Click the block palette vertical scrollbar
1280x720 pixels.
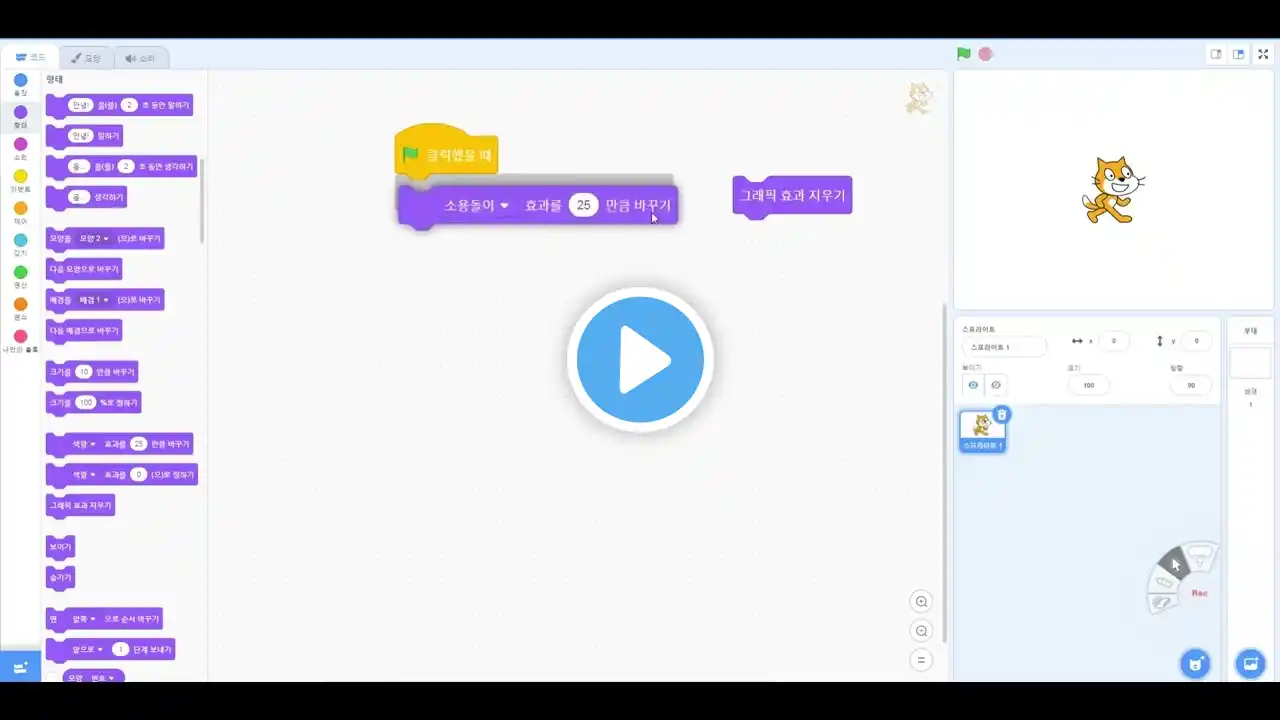click(x=203, y=200)
